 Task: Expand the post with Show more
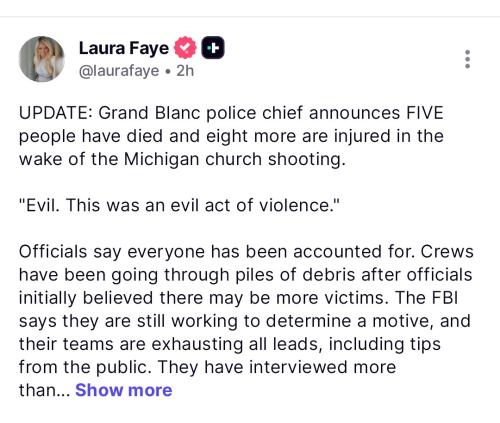[x=124, y=390]
